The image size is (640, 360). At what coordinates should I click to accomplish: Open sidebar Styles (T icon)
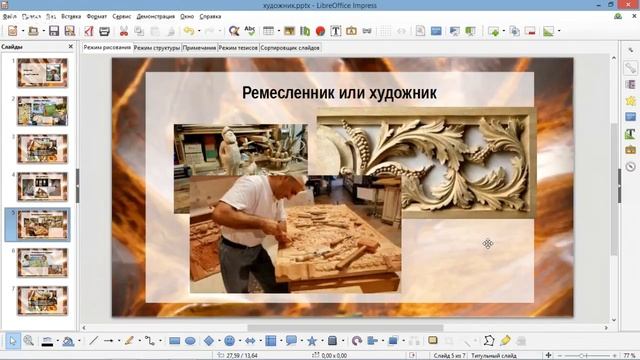(631, 133)
